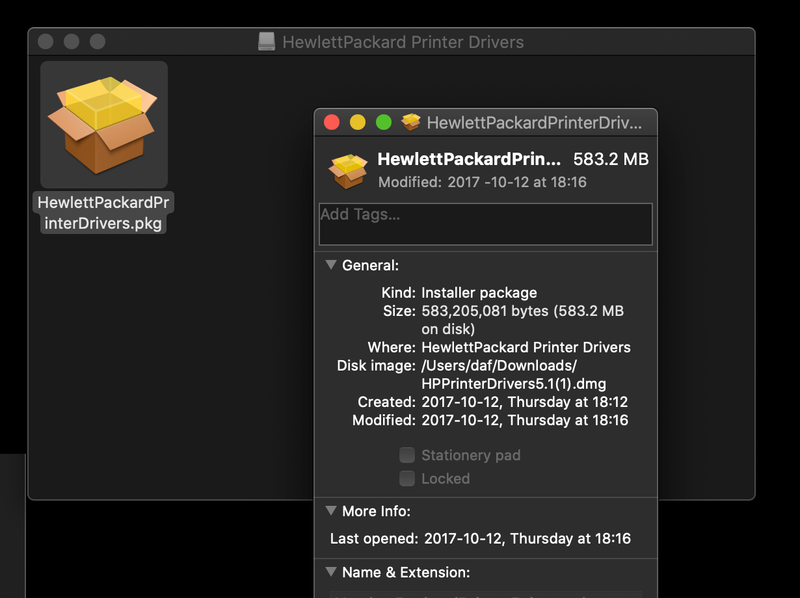Collapse the Name & Extension section
The image size is (800, 598).
[x=331, y=573]
